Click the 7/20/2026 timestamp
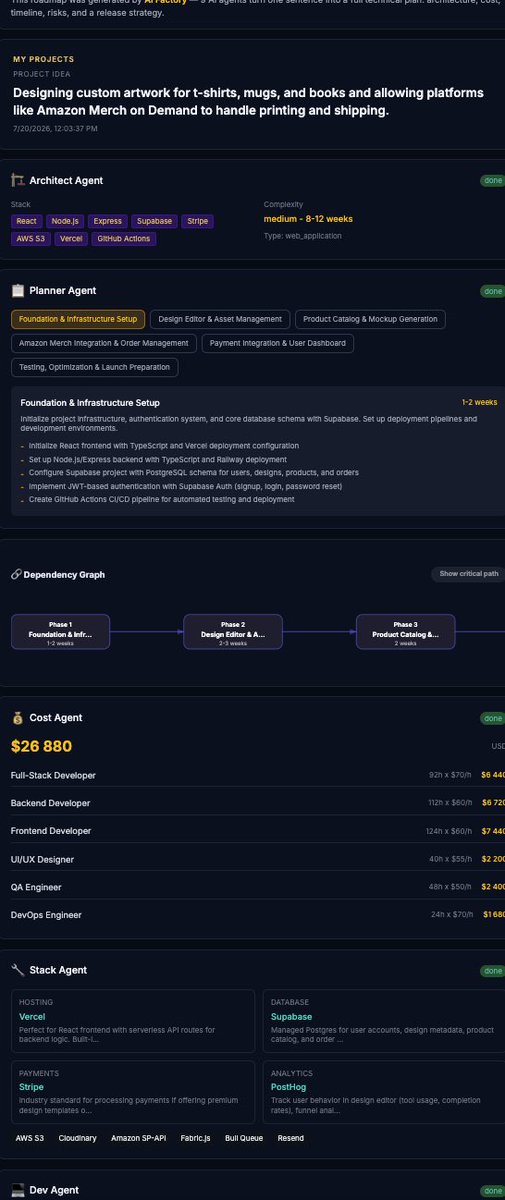This screenshot has width=505, height=1200. (55, 128)
